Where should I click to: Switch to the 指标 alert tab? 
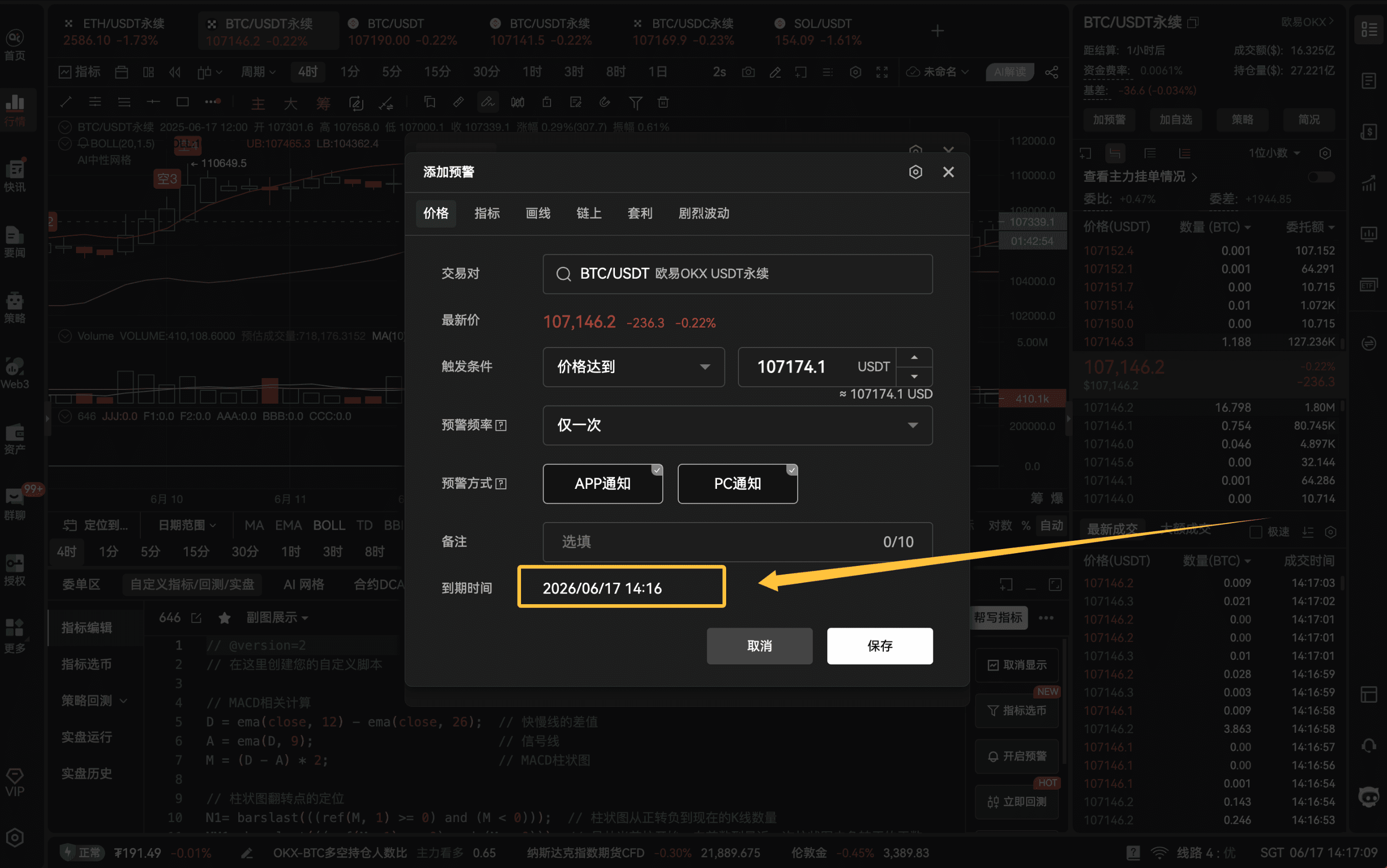click(487, 213)
